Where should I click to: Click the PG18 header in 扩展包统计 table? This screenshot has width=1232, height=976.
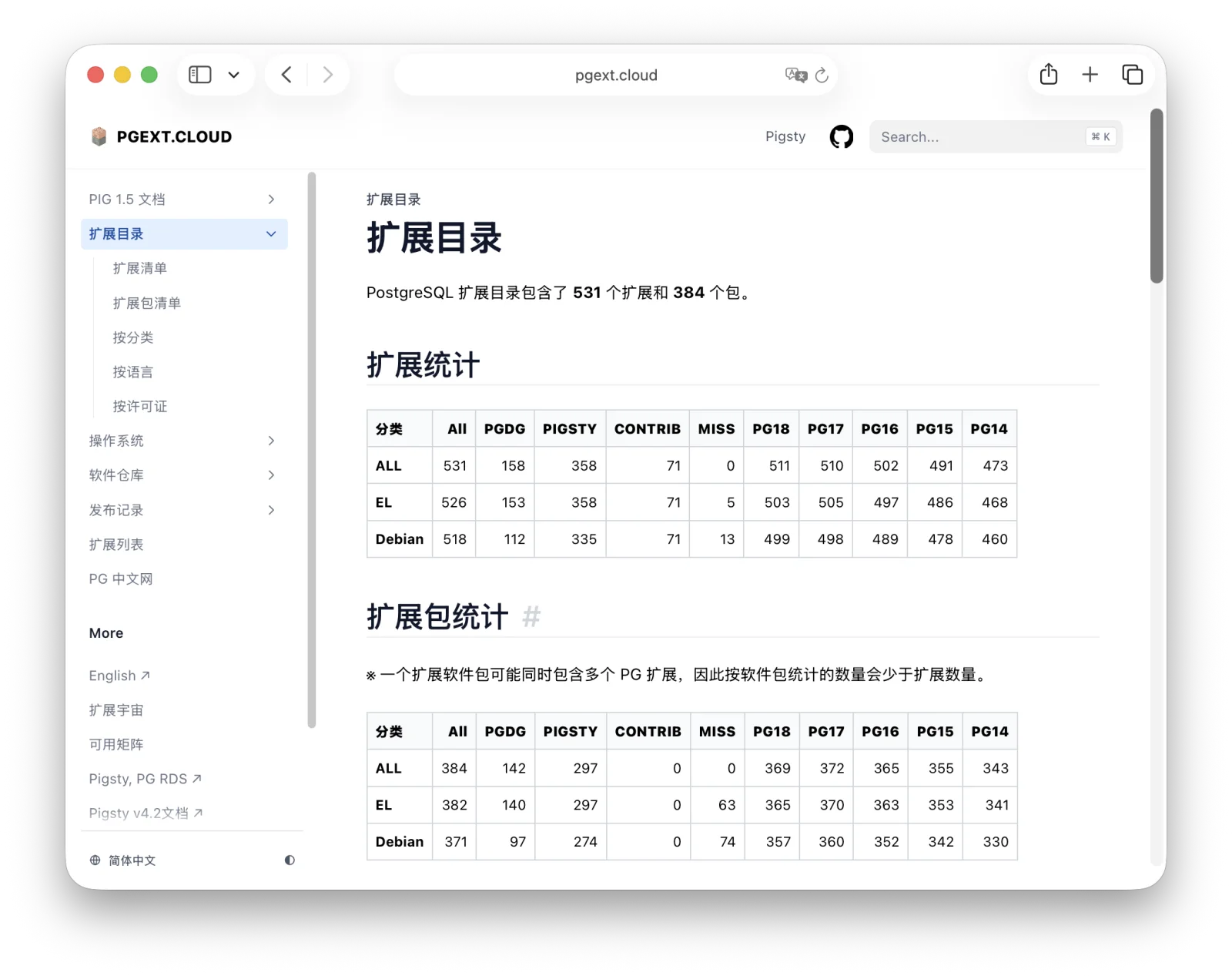click(x=772, y=732)
